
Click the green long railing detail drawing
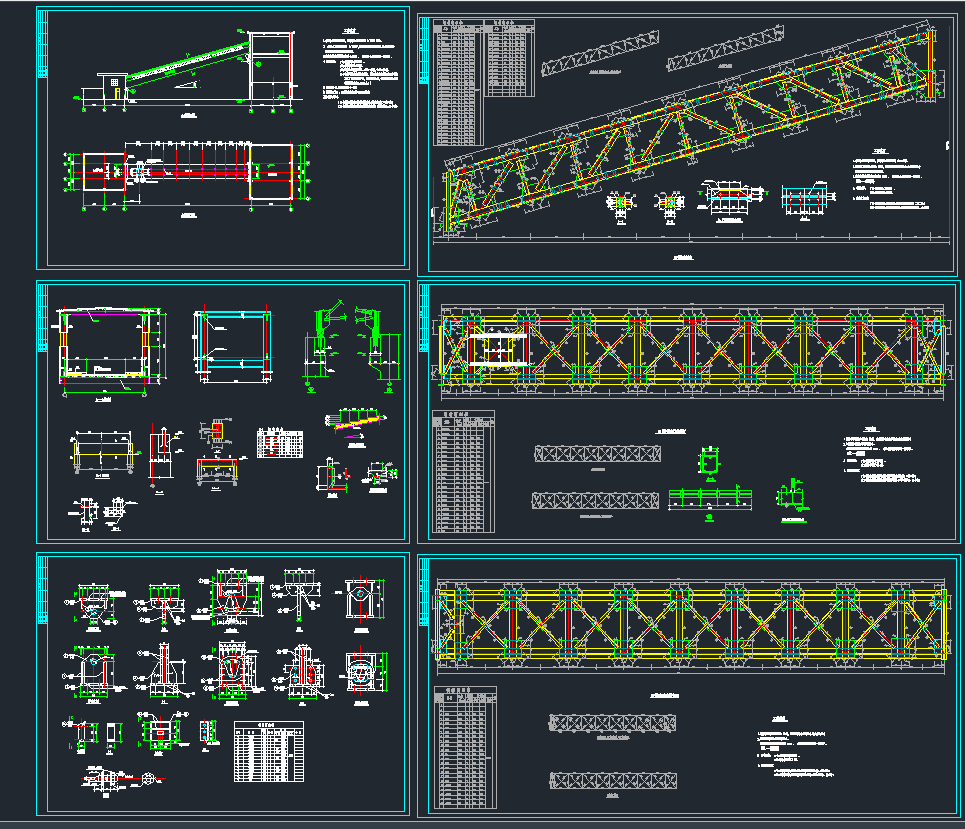708,498
